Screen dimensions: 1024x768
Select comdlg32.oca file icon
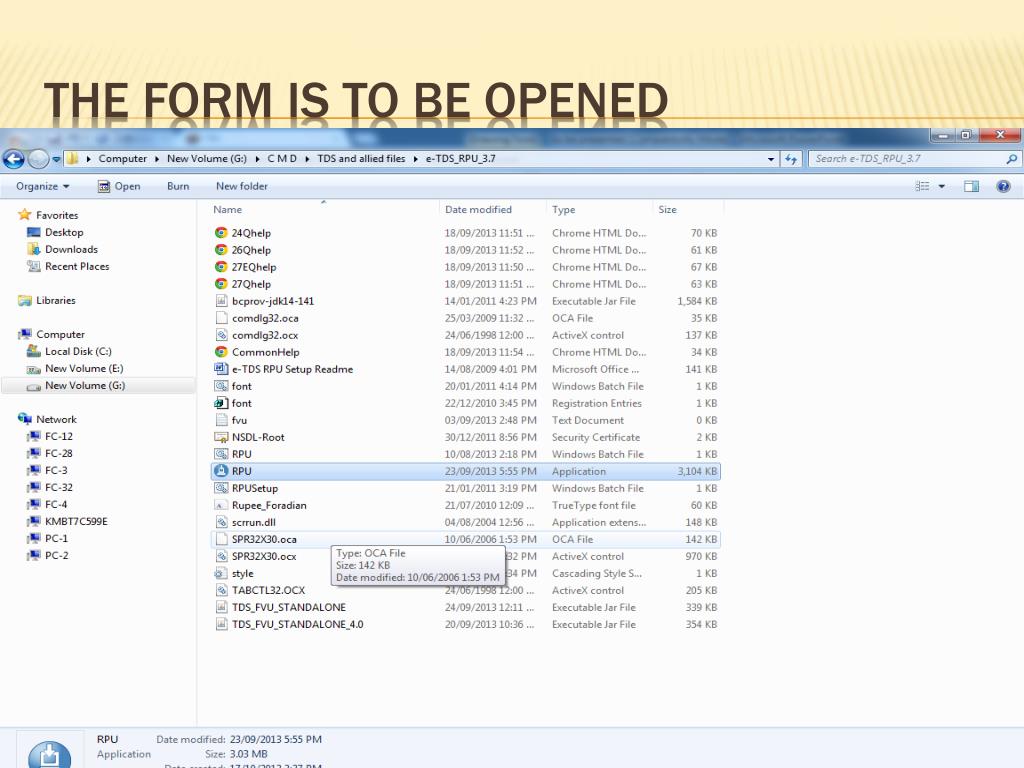pyautogui.click(x=221, y=317)
